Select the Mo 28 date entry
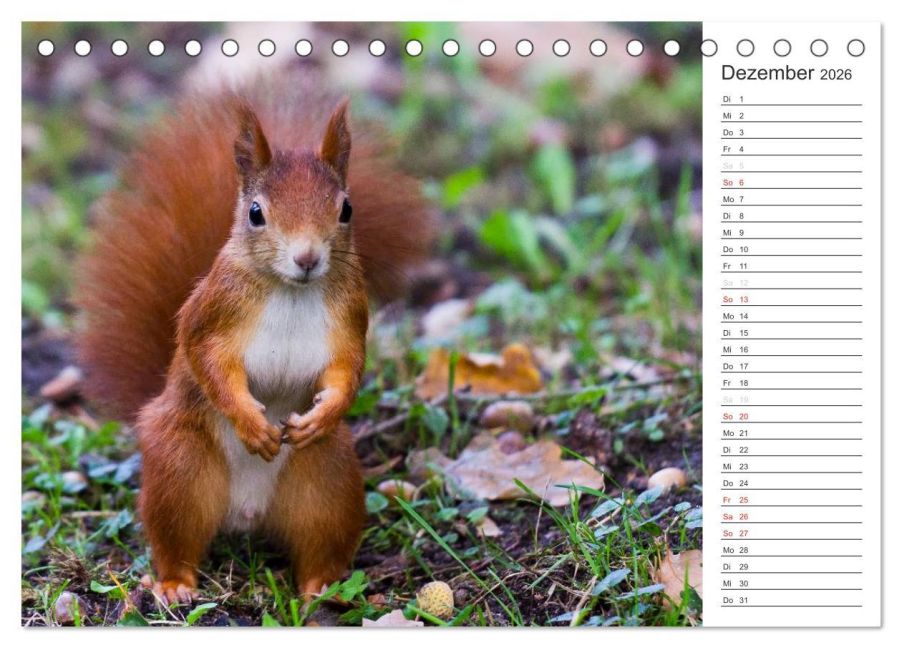902x648 pixels. (x=792, y=550)
